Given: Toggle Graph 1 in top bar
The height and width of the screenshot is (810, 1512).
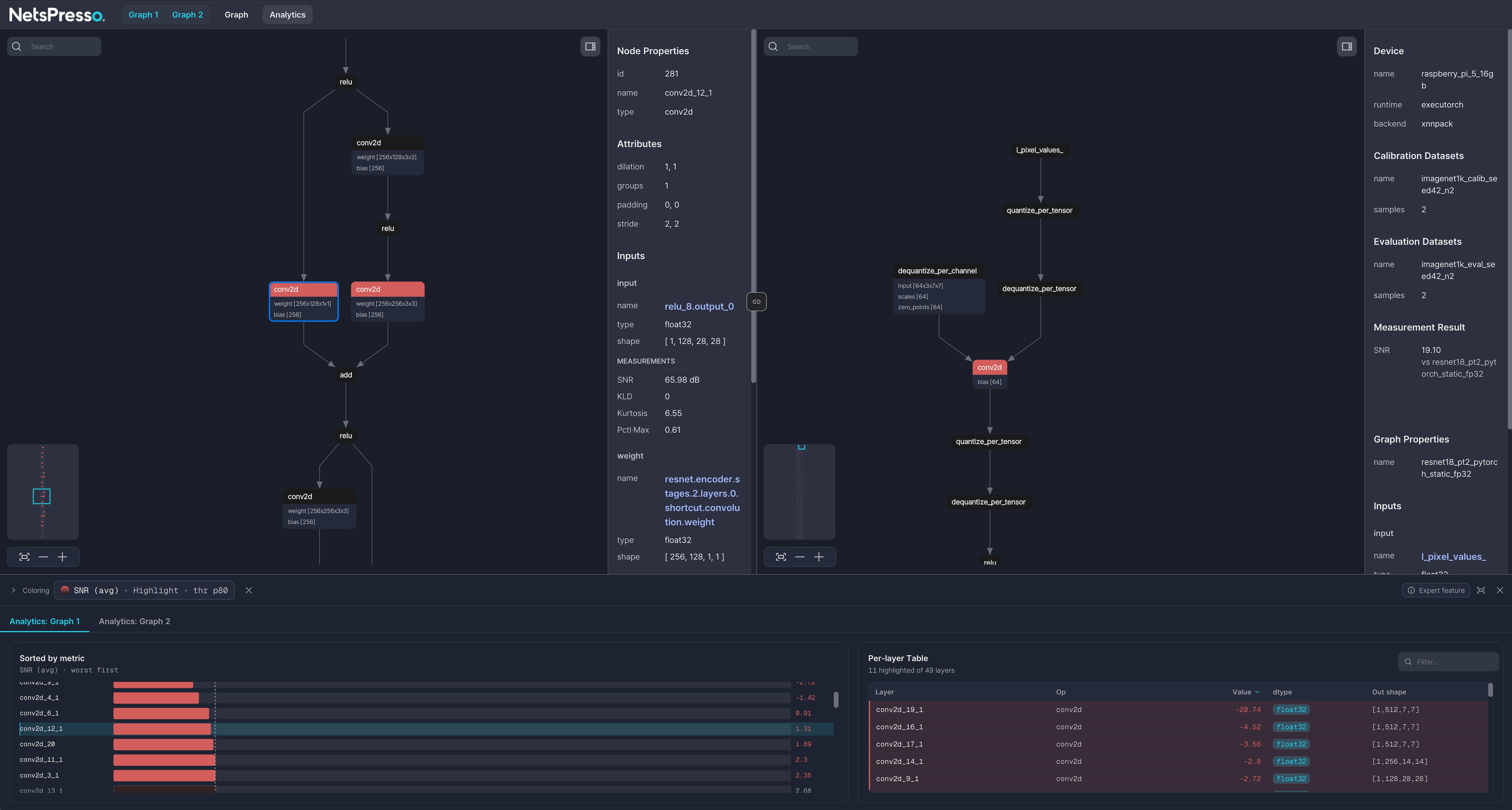Looking at the screenshot, I should [x=143, y=15].
